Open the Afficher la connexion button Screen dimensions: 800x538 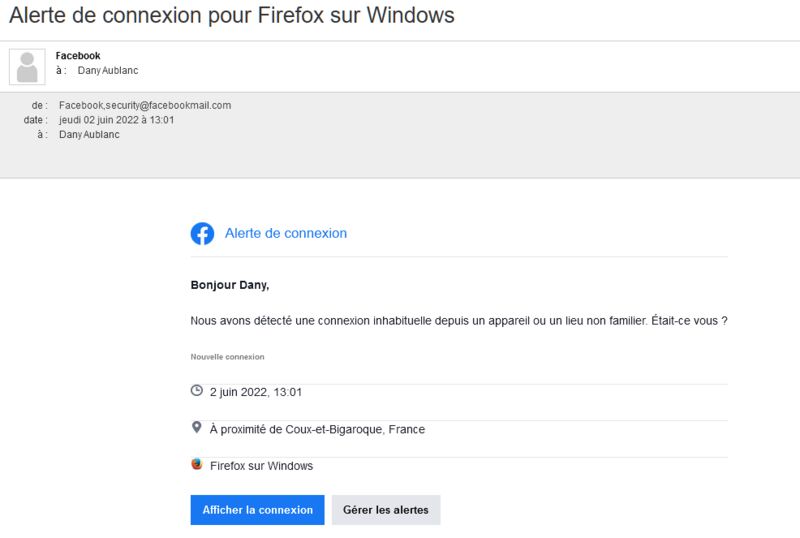point(258,510)
